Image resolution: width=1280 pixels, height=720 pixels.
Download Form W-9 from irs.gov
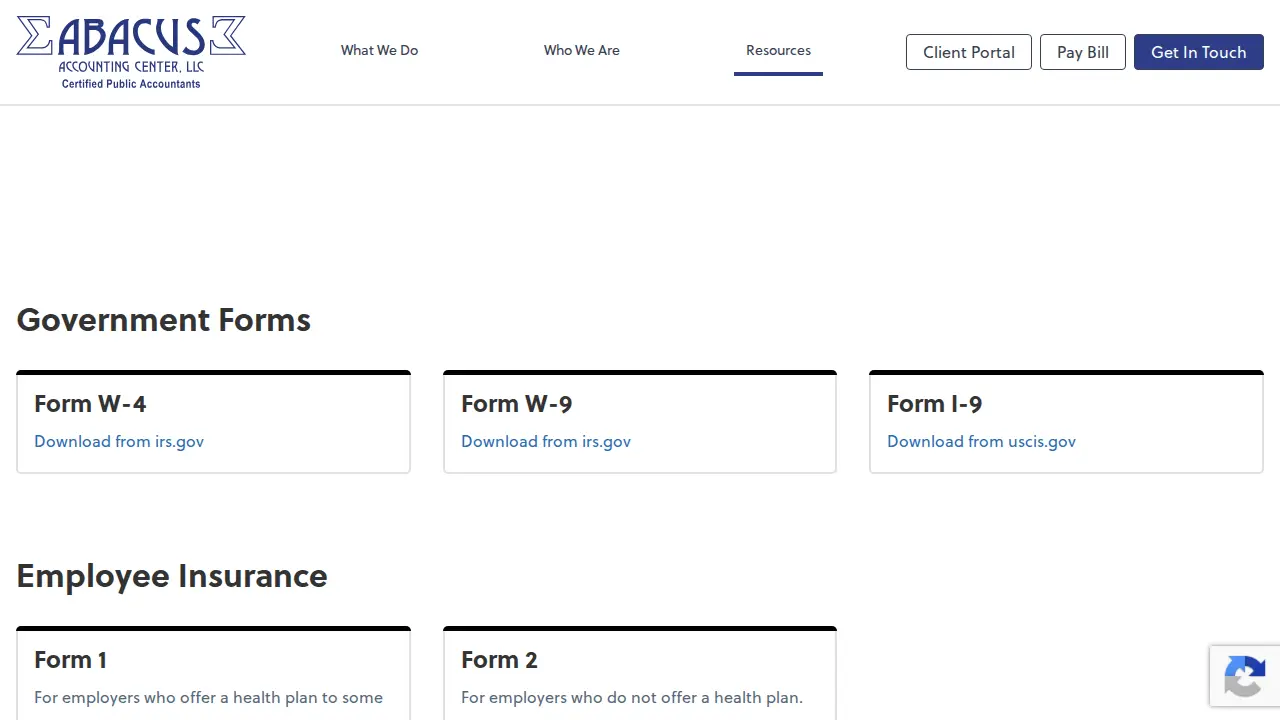(x=546, y=441)
